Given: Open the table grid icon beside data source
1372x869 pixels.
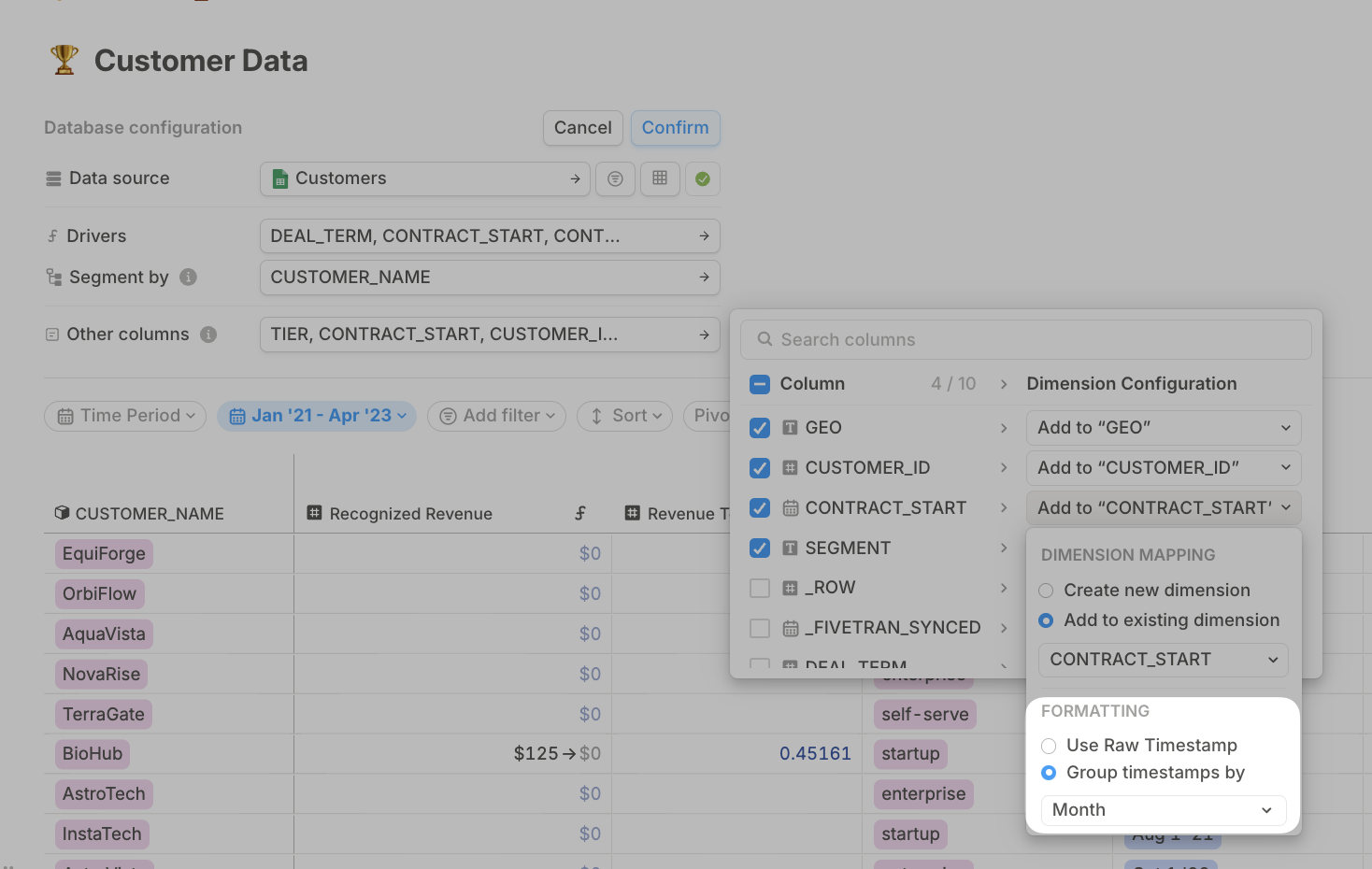Looking at the screenshot, I should [x=660, y=178].
